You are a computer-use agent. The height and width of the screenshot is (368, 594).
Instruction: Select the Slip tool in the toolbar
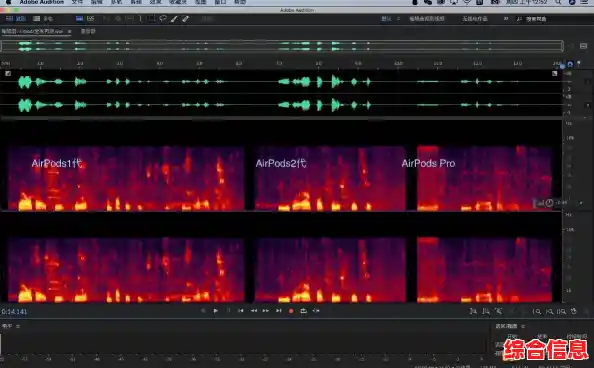[129, 19]
